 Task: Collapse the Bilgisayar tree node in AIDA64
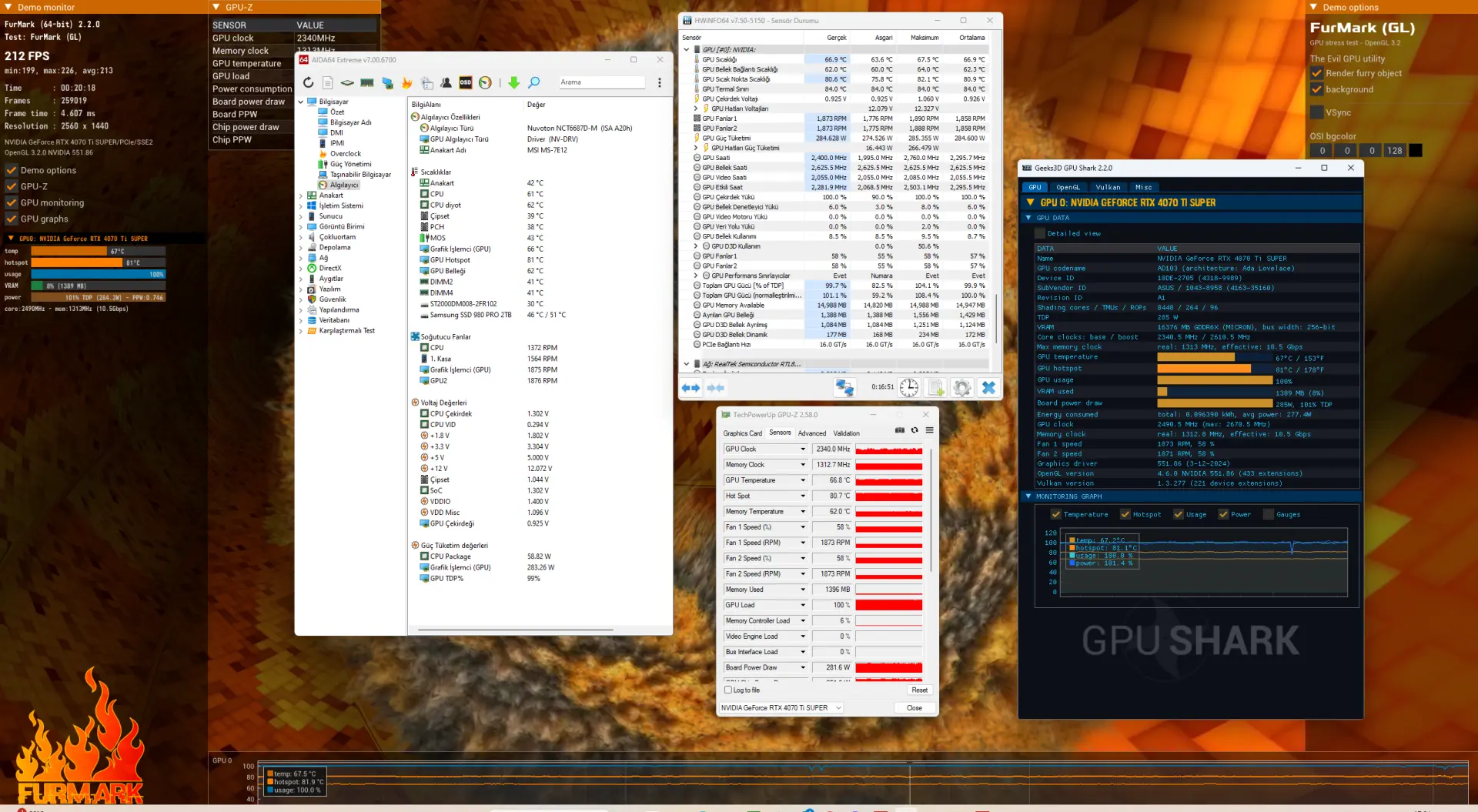point(301,102)
